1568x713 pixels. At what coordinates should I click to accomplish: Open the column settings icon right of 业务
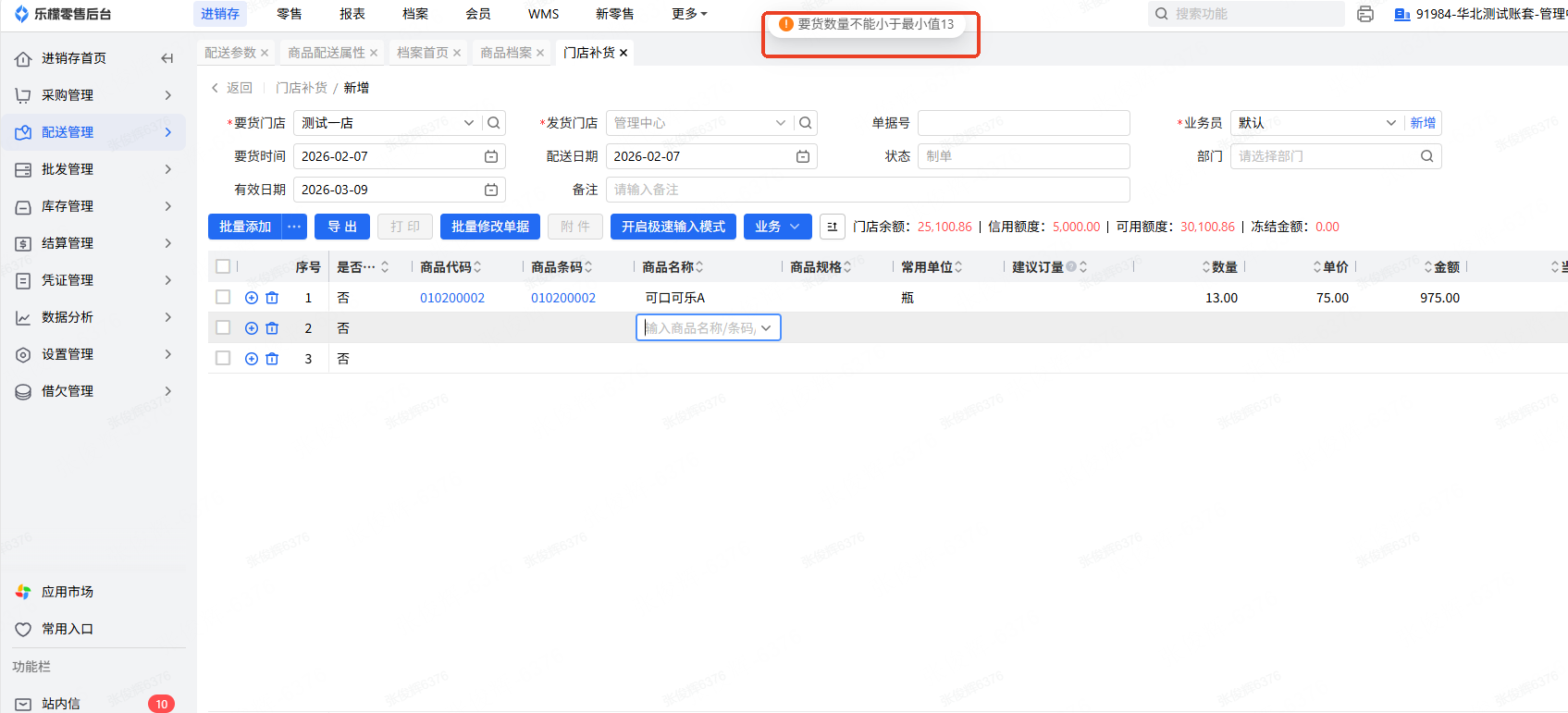click(832, 227)
